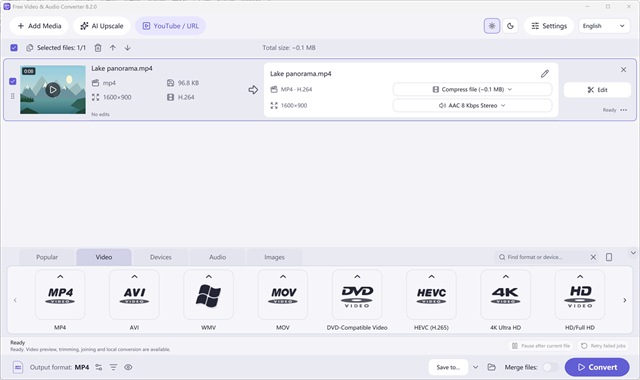This screenshot has height=380, width=640.
Task: Toggle the preview eye icon
Action: (x=128, y=367)
